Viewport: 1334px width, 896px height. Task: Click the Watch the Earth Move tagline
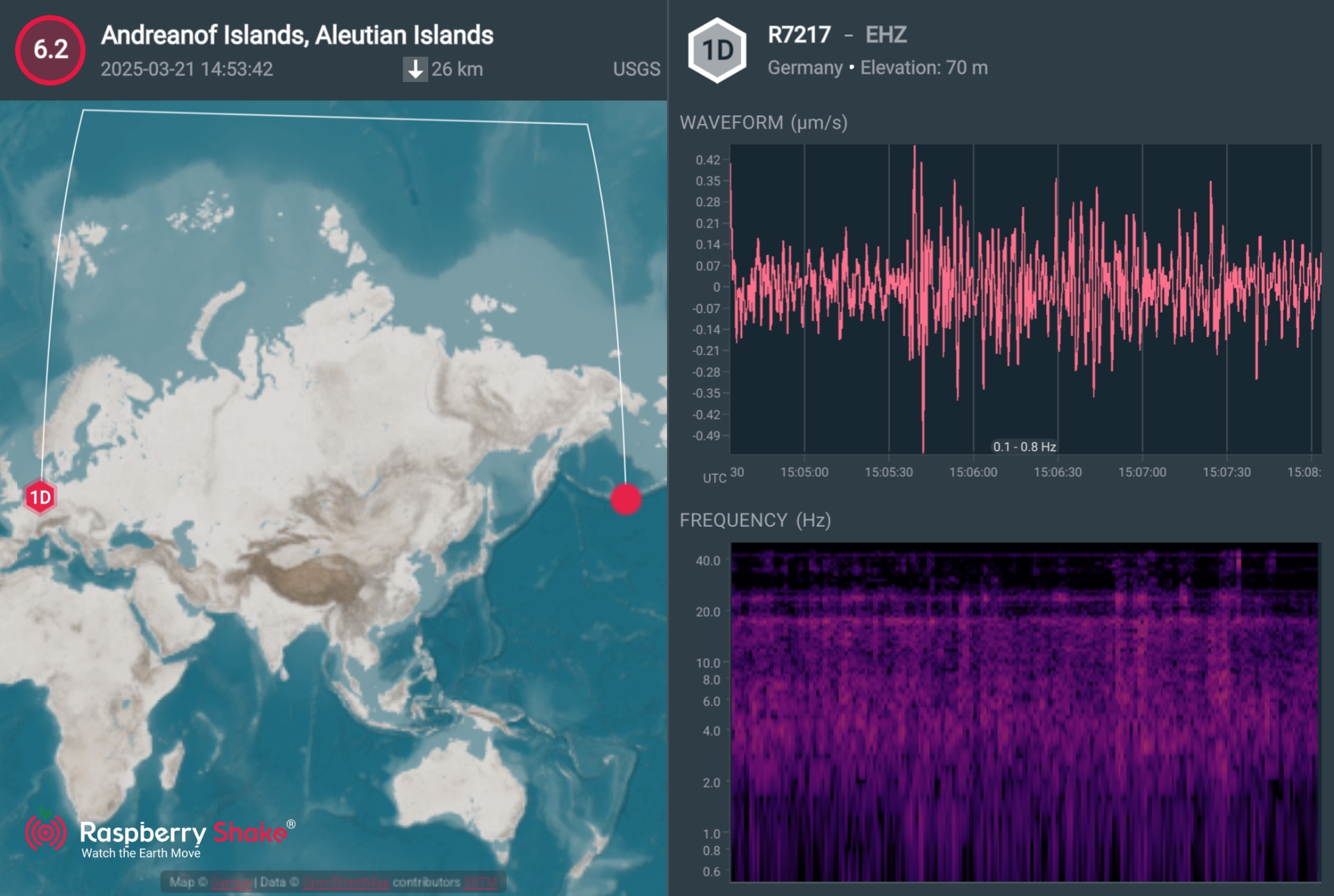click(x=141, y=853)
